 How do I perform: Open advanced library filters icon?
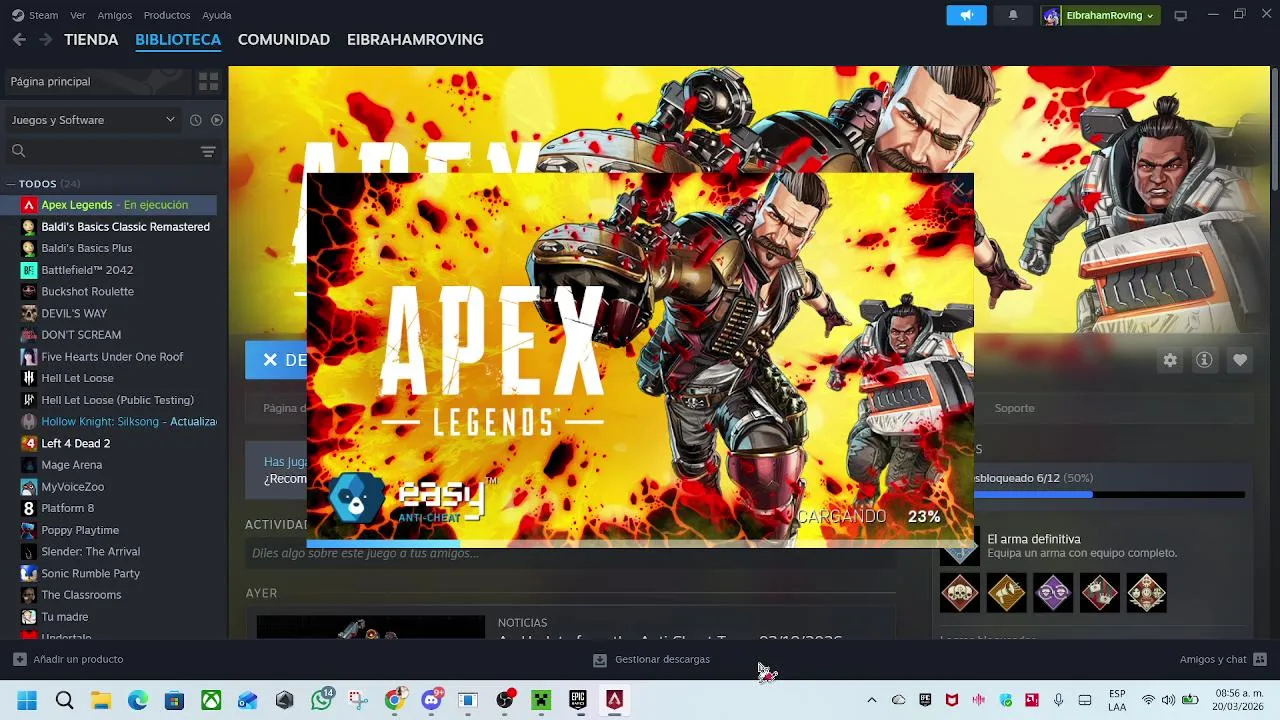click(208, 151)
